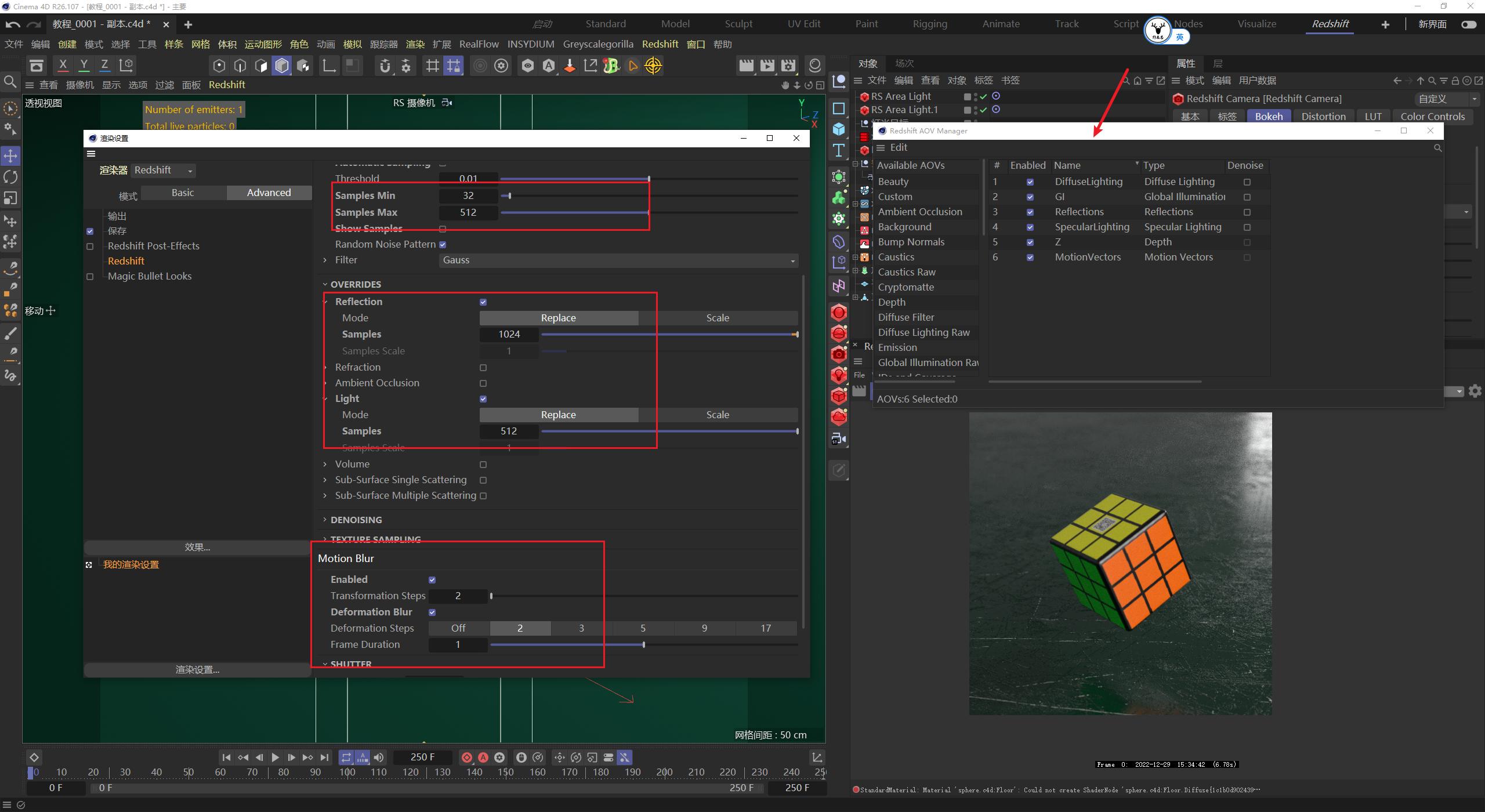This screenshot has height=812, width=1485.
Task: Select the Move tool in left toolbar
Action: 10,155
